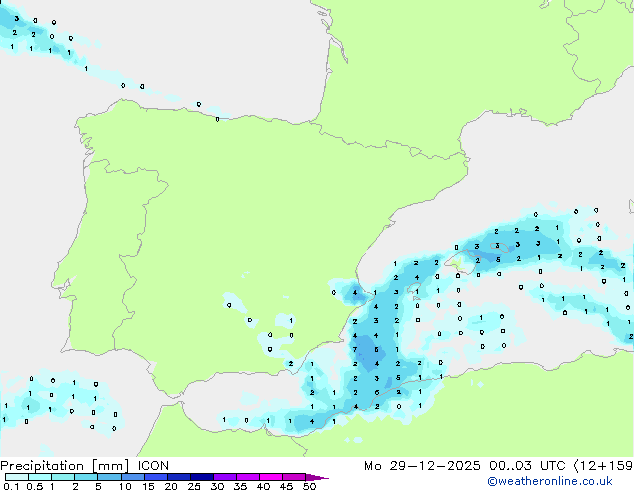This screenshot has height=490, width=634.
Task: Click the 25–30 mm navy legend swatch
Action: point(202,477)
